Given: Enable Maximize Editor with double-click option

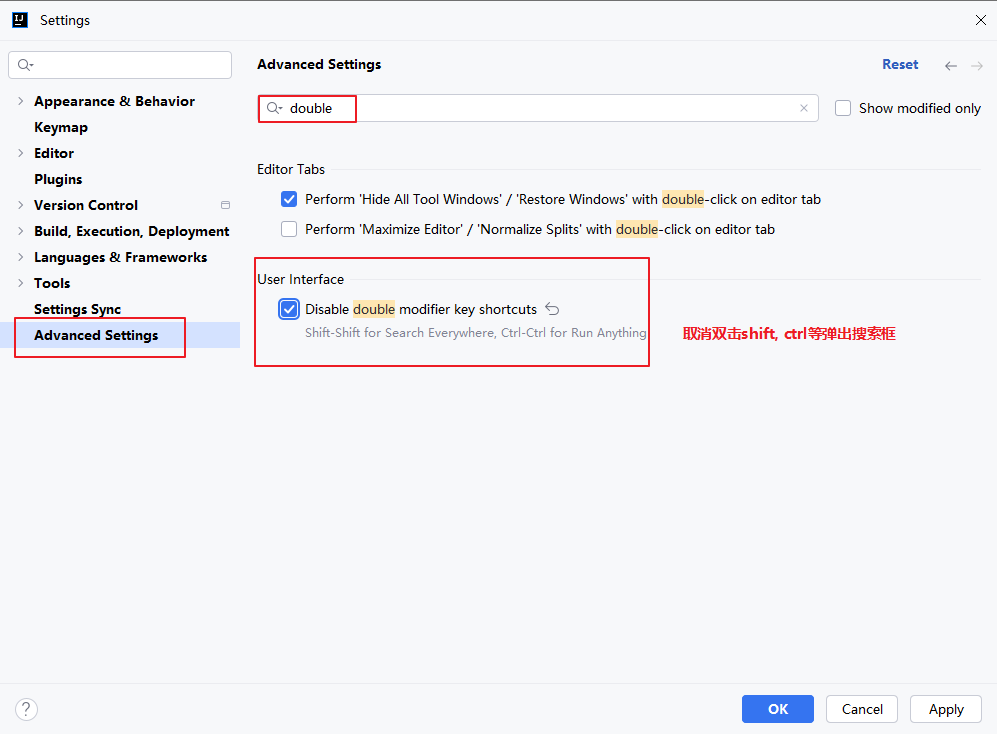Looking at the screenshot, I should click(289, 229).
